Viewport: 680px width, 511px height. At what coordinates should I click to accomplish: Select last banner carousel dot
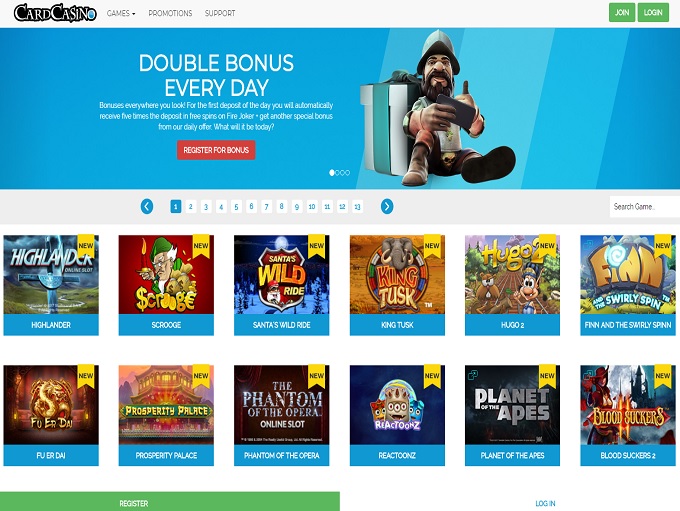pyautogui.click(x=347, y=173)
